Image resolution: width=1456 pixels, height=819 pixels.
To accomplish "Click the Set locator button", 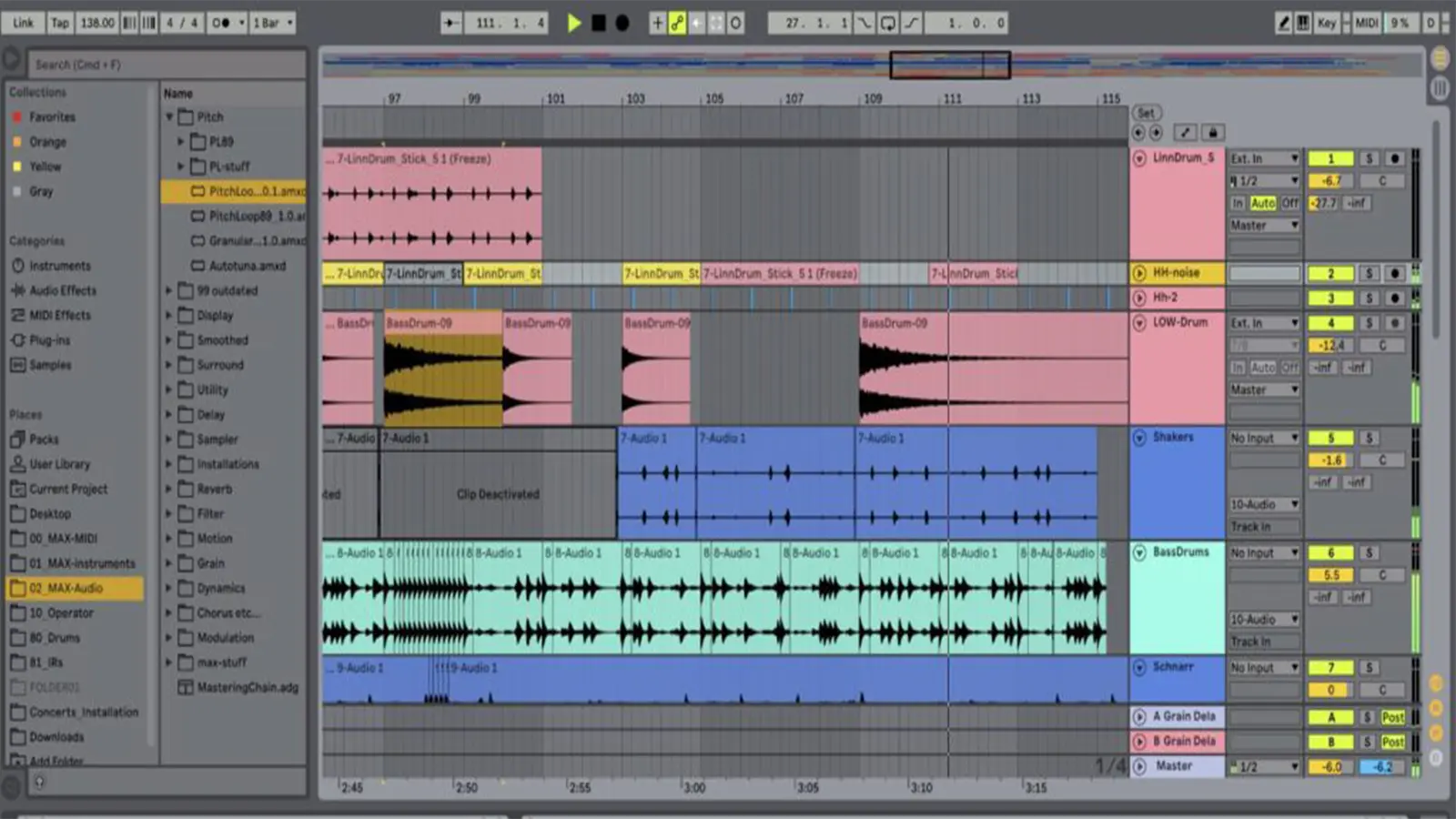I will [x=1146, y=113].
